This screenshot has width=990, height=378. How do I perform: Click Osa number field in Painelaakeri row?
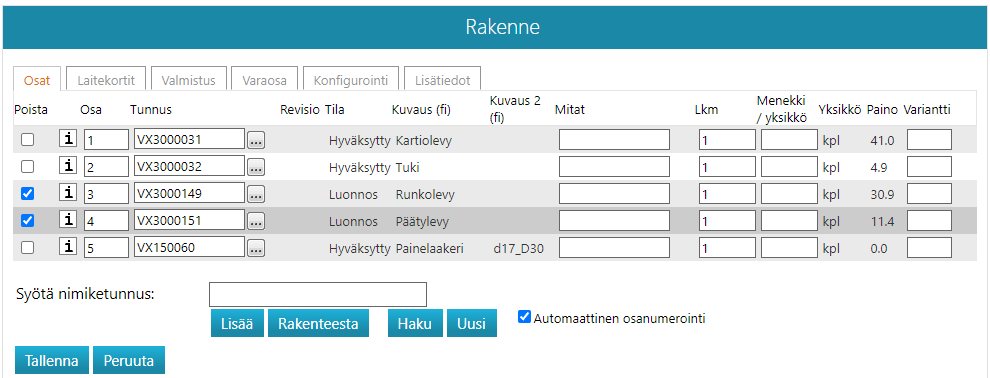[107, 247]
